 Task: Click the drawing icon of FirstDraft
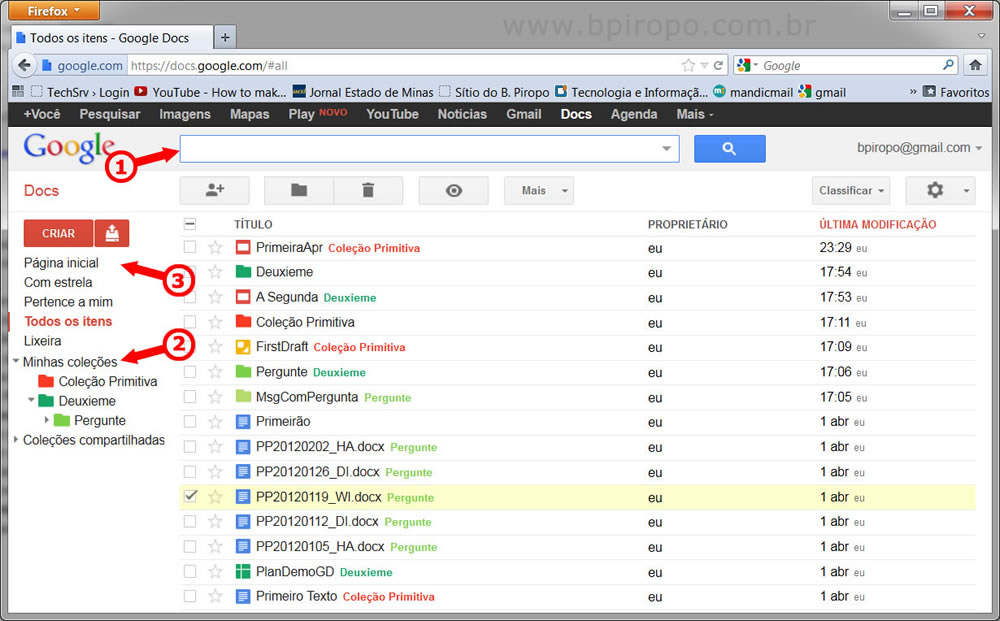coord(243,347)
